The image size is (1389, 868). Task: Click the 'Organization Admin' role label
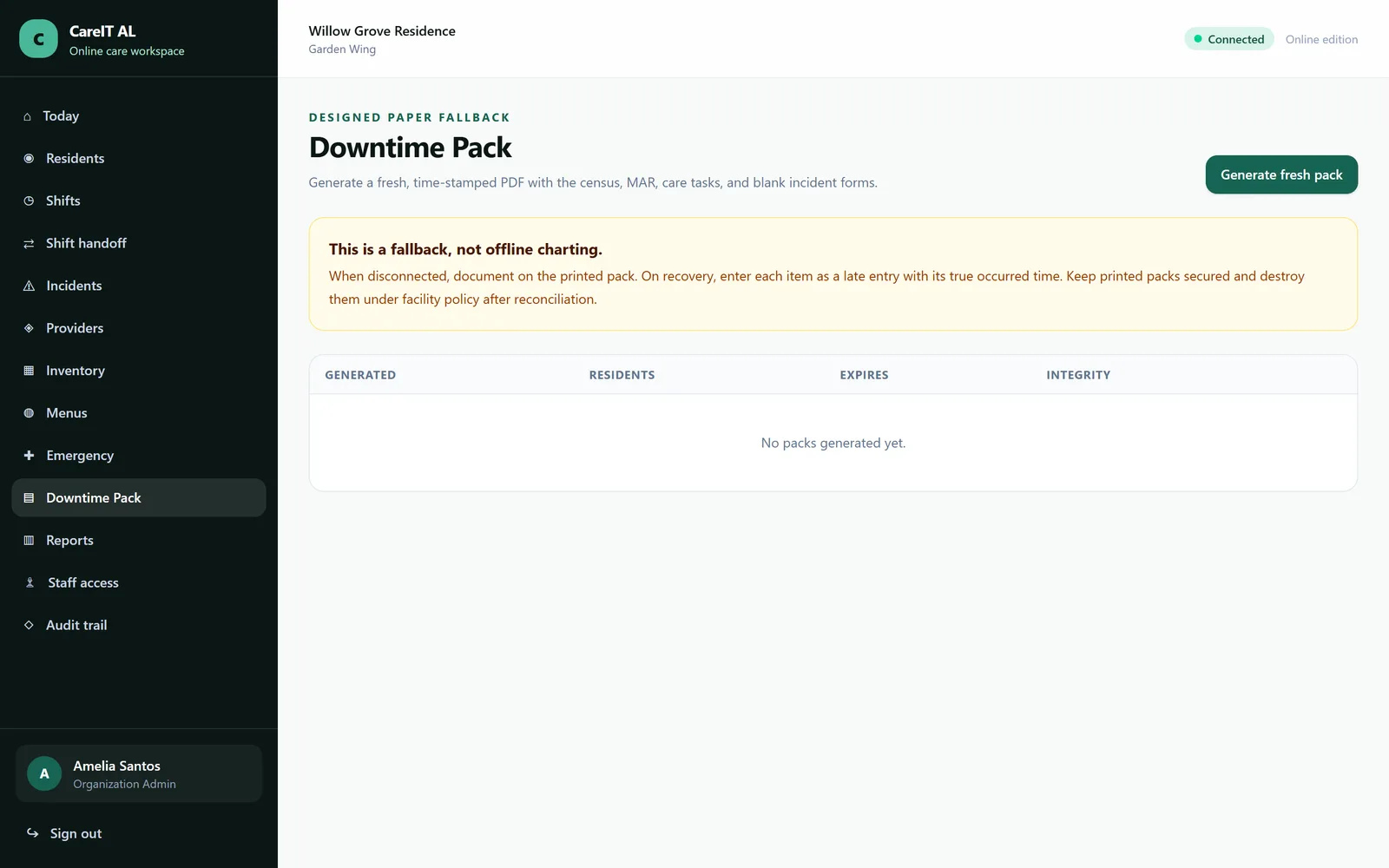[124, 784]
